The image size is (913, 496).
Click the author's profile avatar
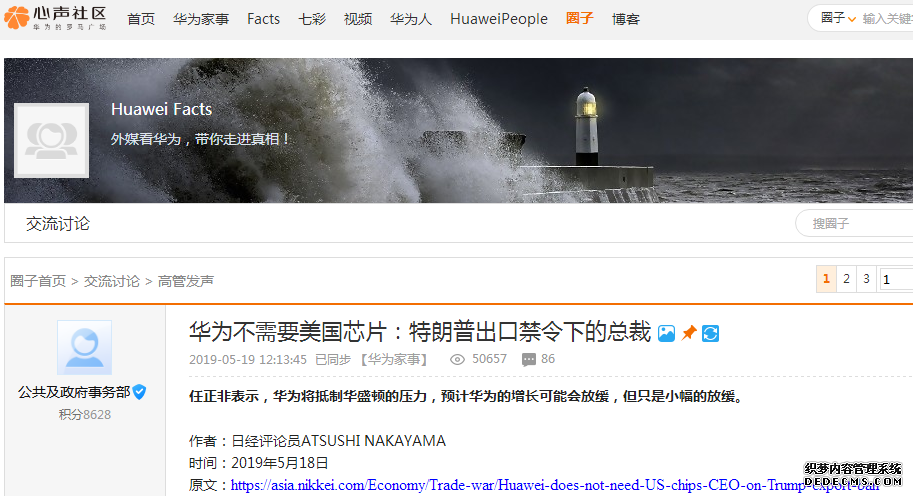[x=84, y=348]
